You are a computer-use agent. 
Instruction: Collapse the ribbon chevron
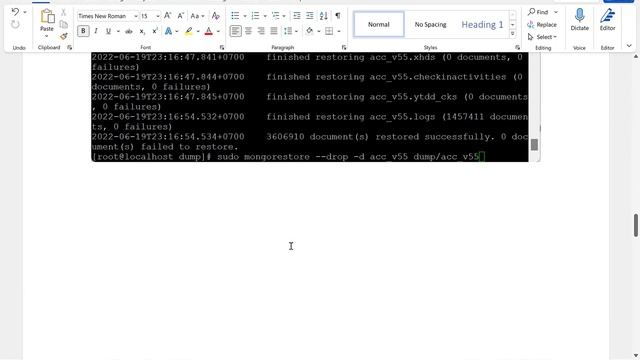[x=629, y=46]
